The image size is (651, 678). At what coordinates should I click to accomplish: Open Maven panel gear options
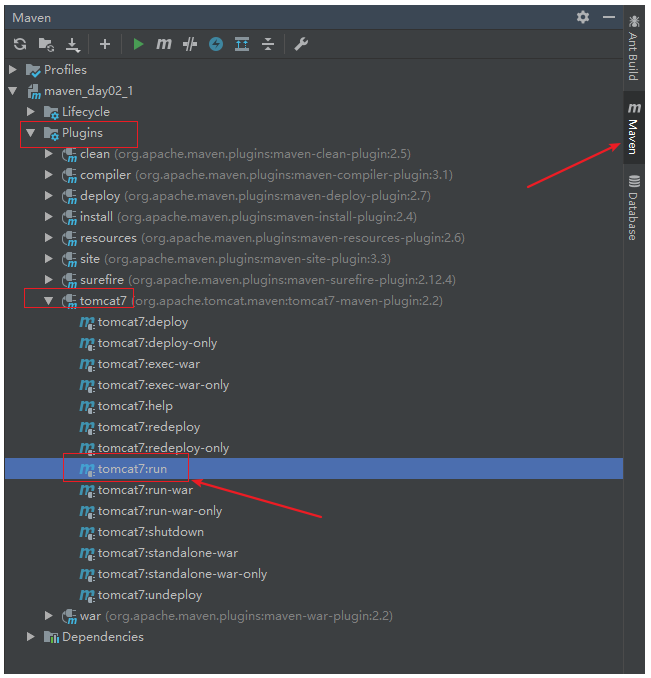583,17
